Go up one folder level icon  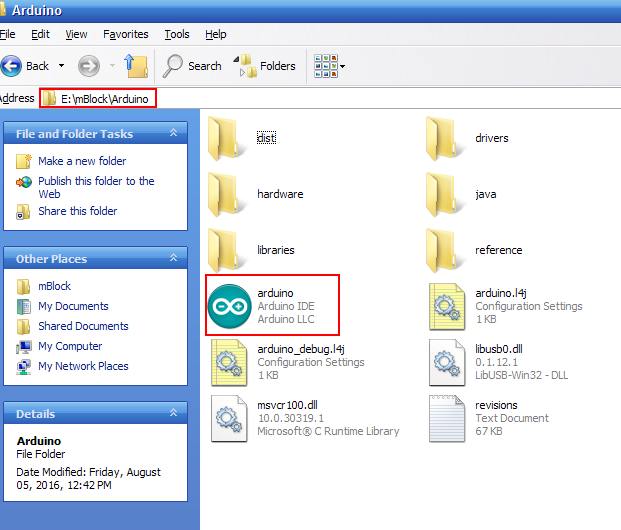(136, 66)
